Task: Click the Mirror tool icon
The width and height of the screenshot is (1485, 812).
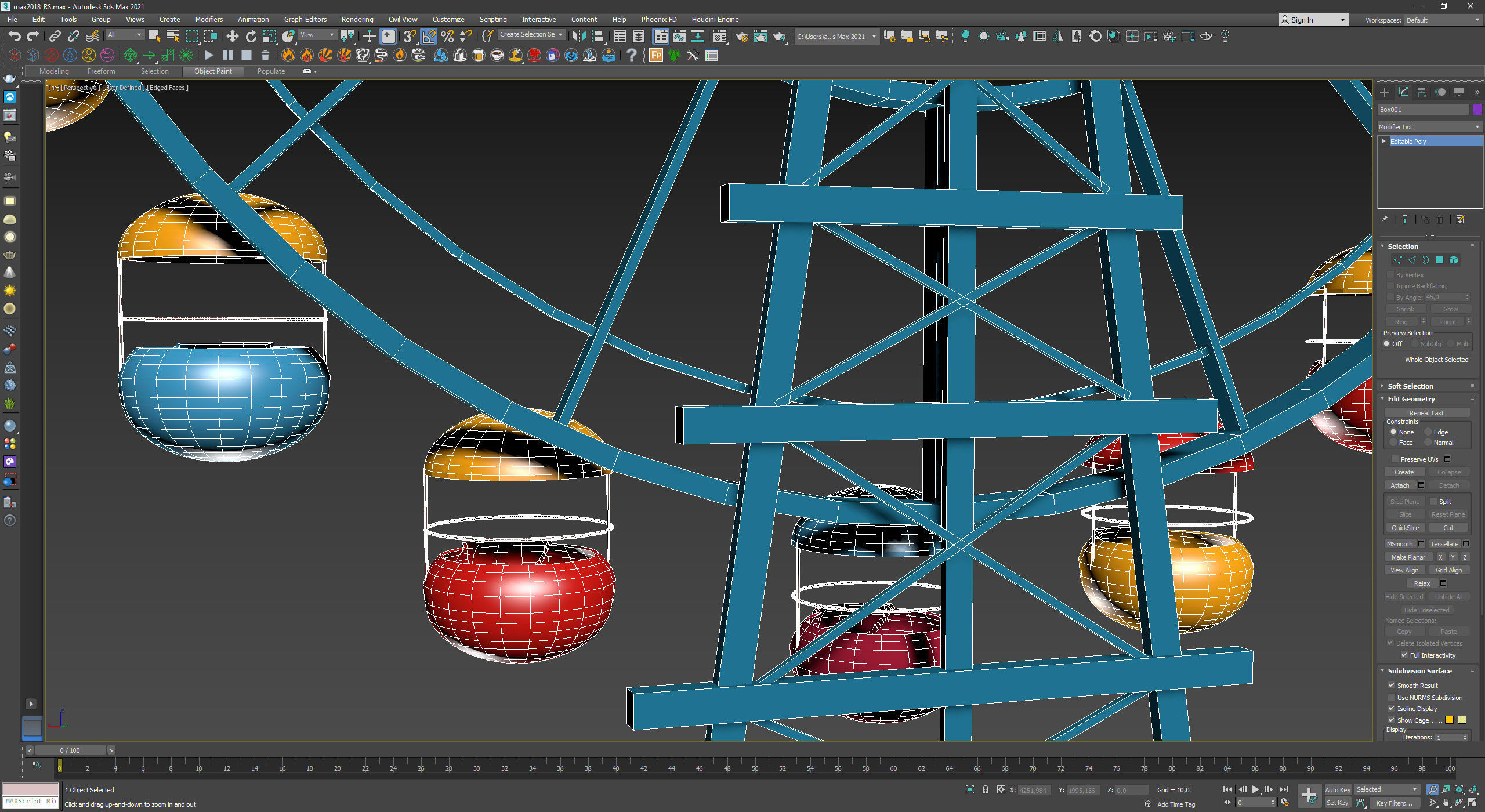Action: point(578,37)
